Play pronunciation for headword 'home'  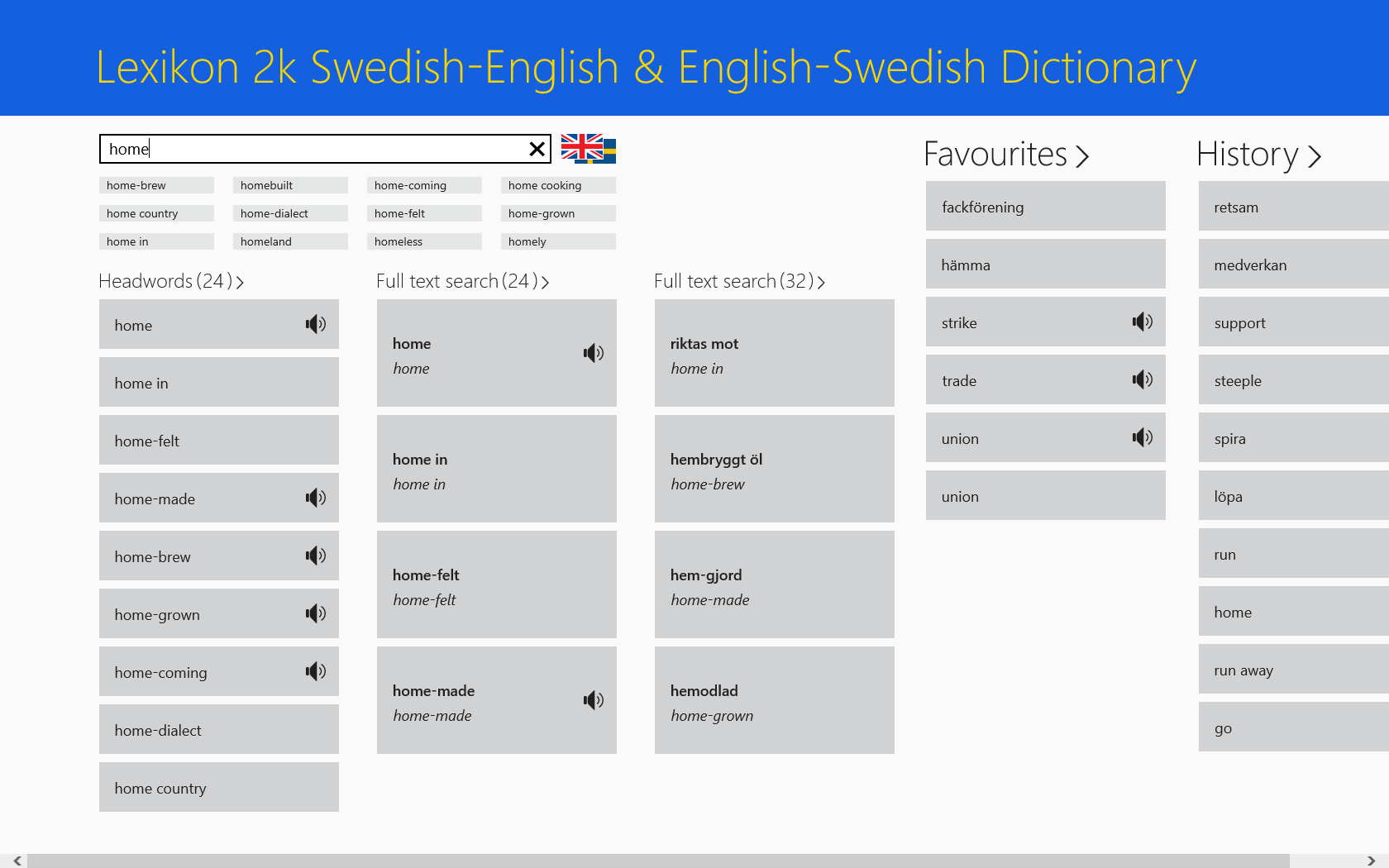[x=315, y=324]
